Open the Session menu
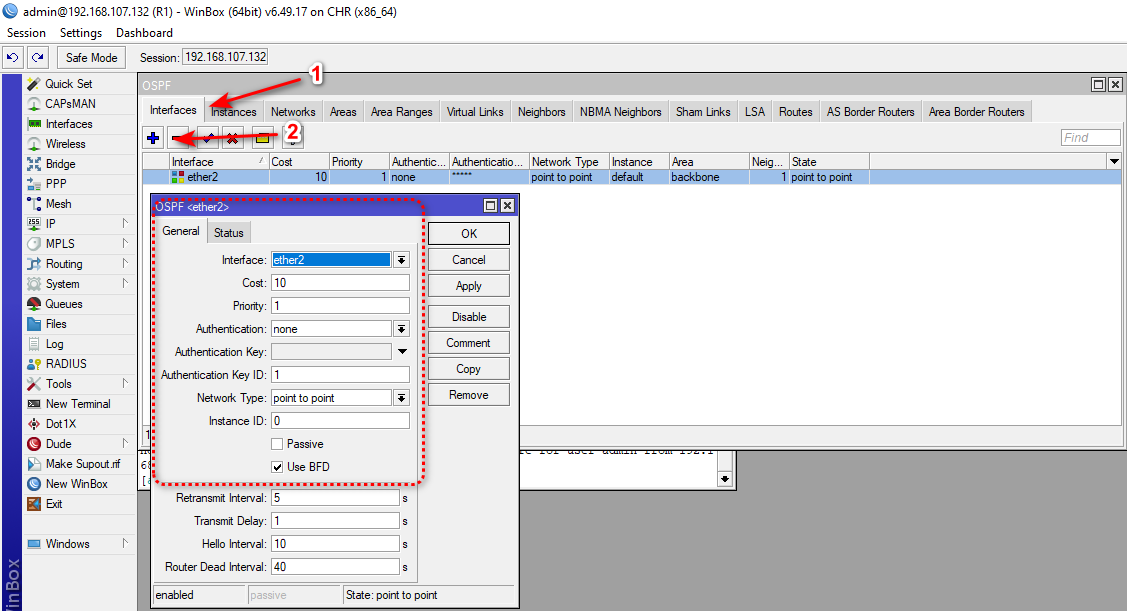The width and height of the screenshot is (1127, 611). click(x=26, y=32)
